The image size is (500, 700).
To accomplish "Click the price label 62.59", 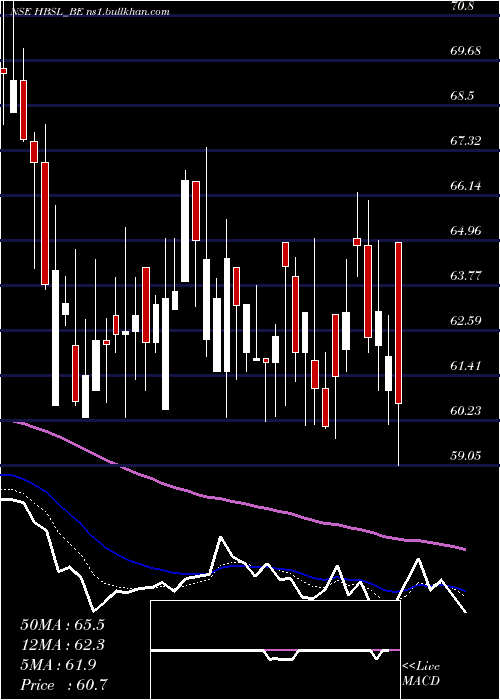I will pyautogui.click(x=466, y=321).
